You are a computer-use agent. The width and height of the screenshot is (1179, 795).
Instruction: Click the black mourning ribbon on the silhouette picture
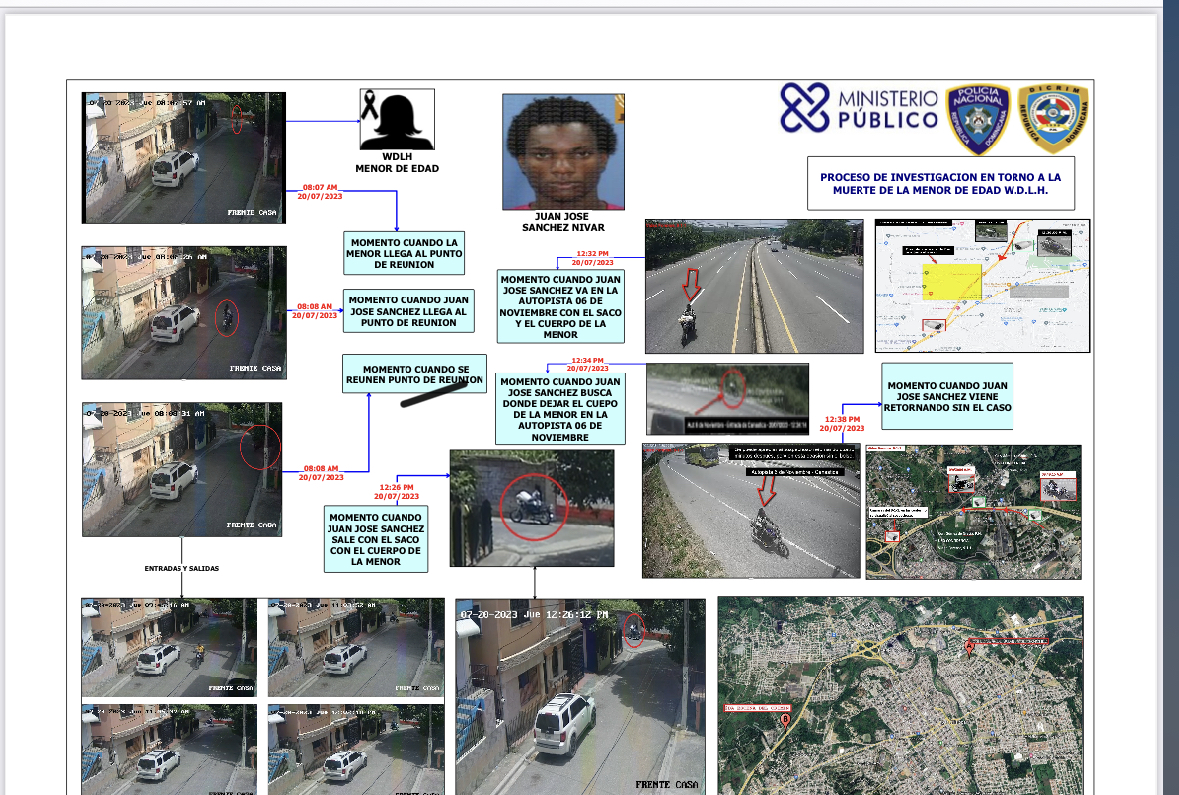(369, 104)
